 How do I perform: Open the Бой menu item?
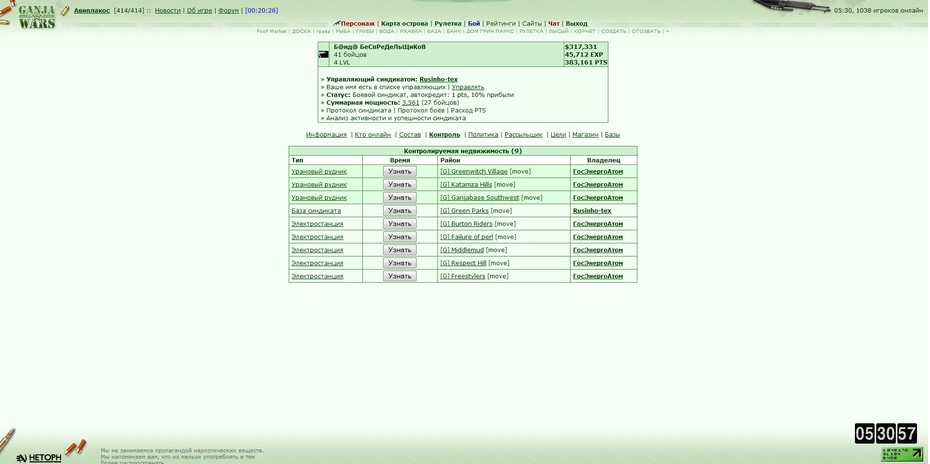click(474, 24)
